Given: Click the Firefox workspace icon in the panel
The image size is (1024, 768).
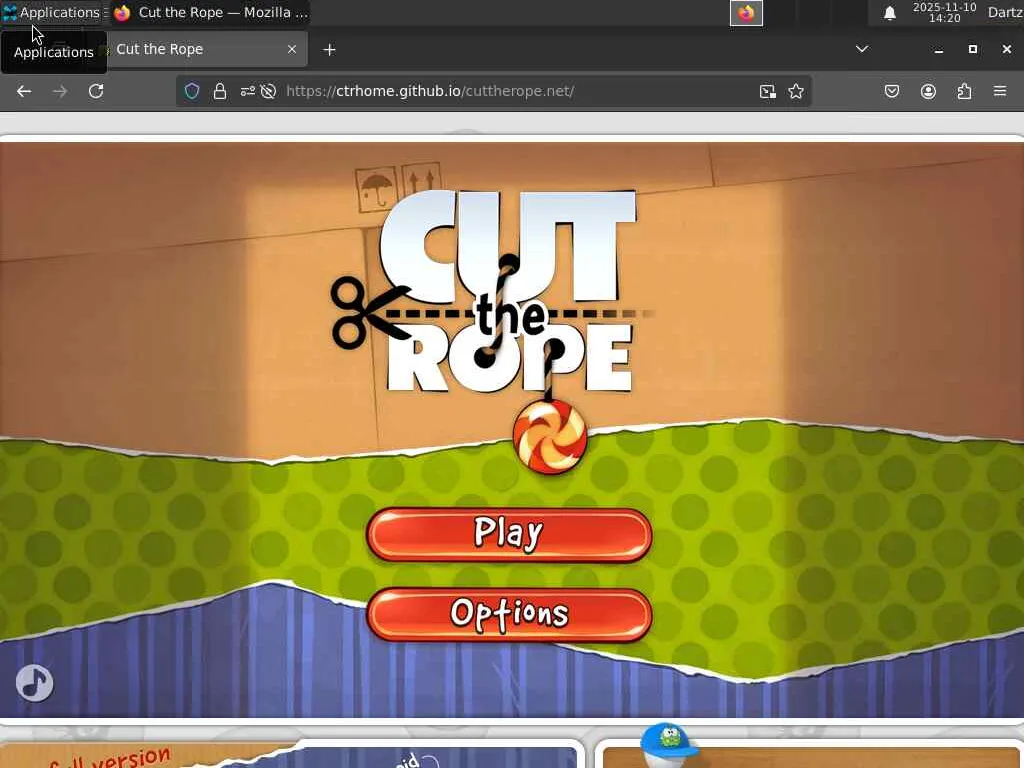Looking at the screenshot, I should 746,13.
